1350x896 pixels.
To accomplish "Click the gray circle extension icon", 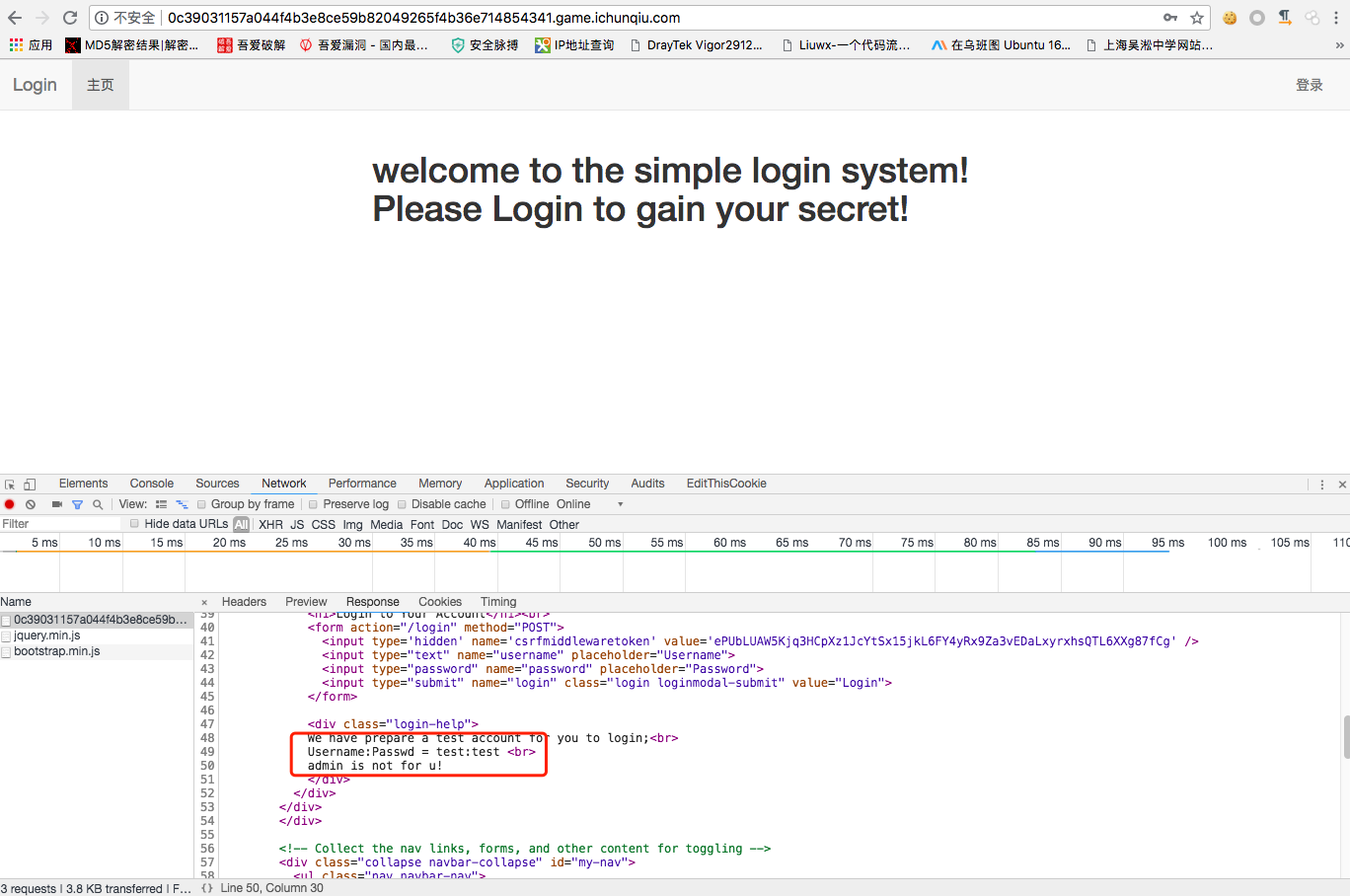I will [x=1257, y=18].
